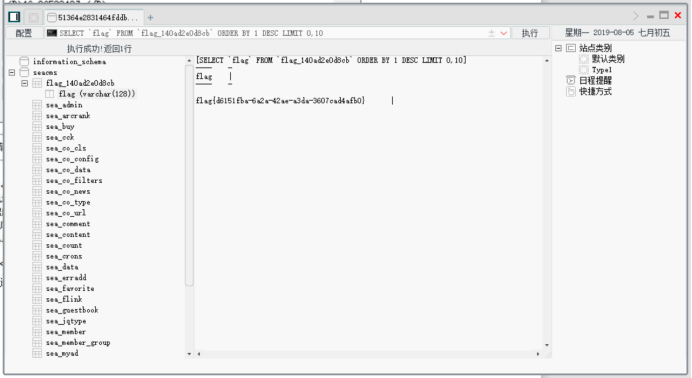The height and width of the screenshot is (378, 692).
Task: Select the sea_member_group table row
Action: 78,342
